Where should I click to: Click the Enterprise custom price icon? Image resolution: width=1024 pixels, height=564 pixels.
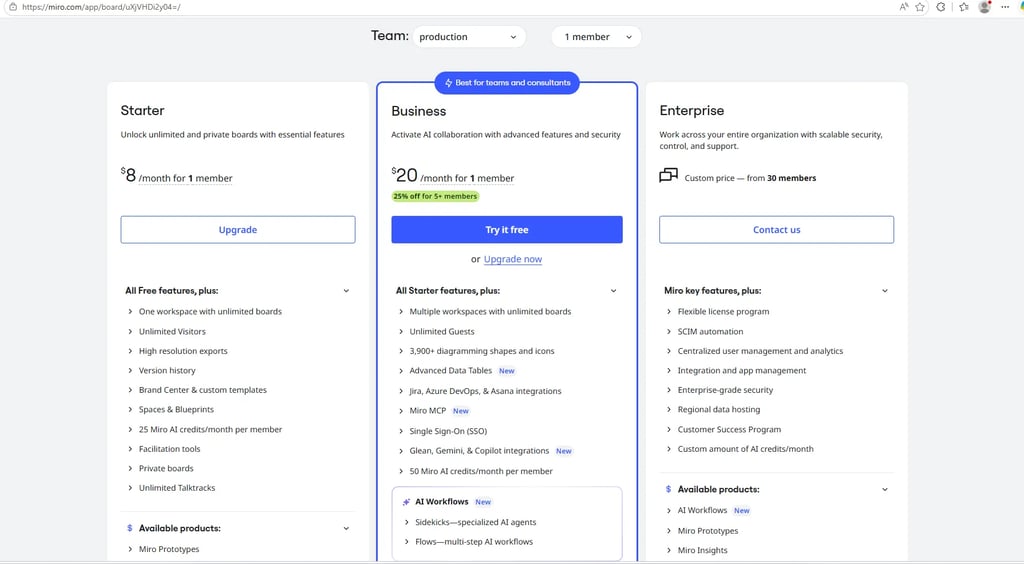click(x=668, y=175)
